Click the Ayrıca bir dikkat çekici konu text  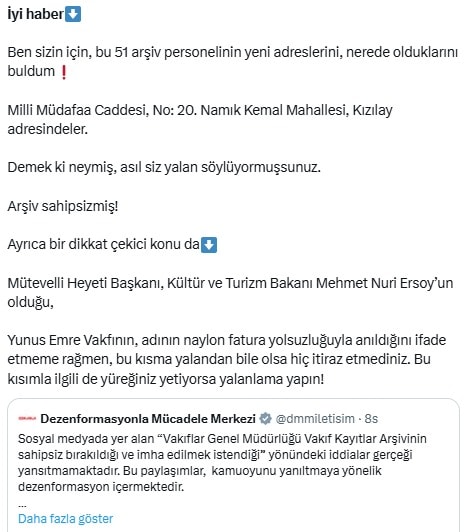[x=104, y=244]
